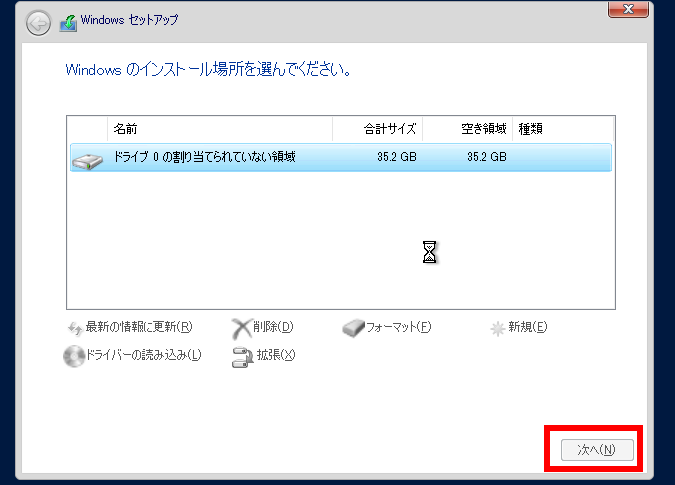Click the format drive icon
The image size is (675, 485).
pos(353,328)
